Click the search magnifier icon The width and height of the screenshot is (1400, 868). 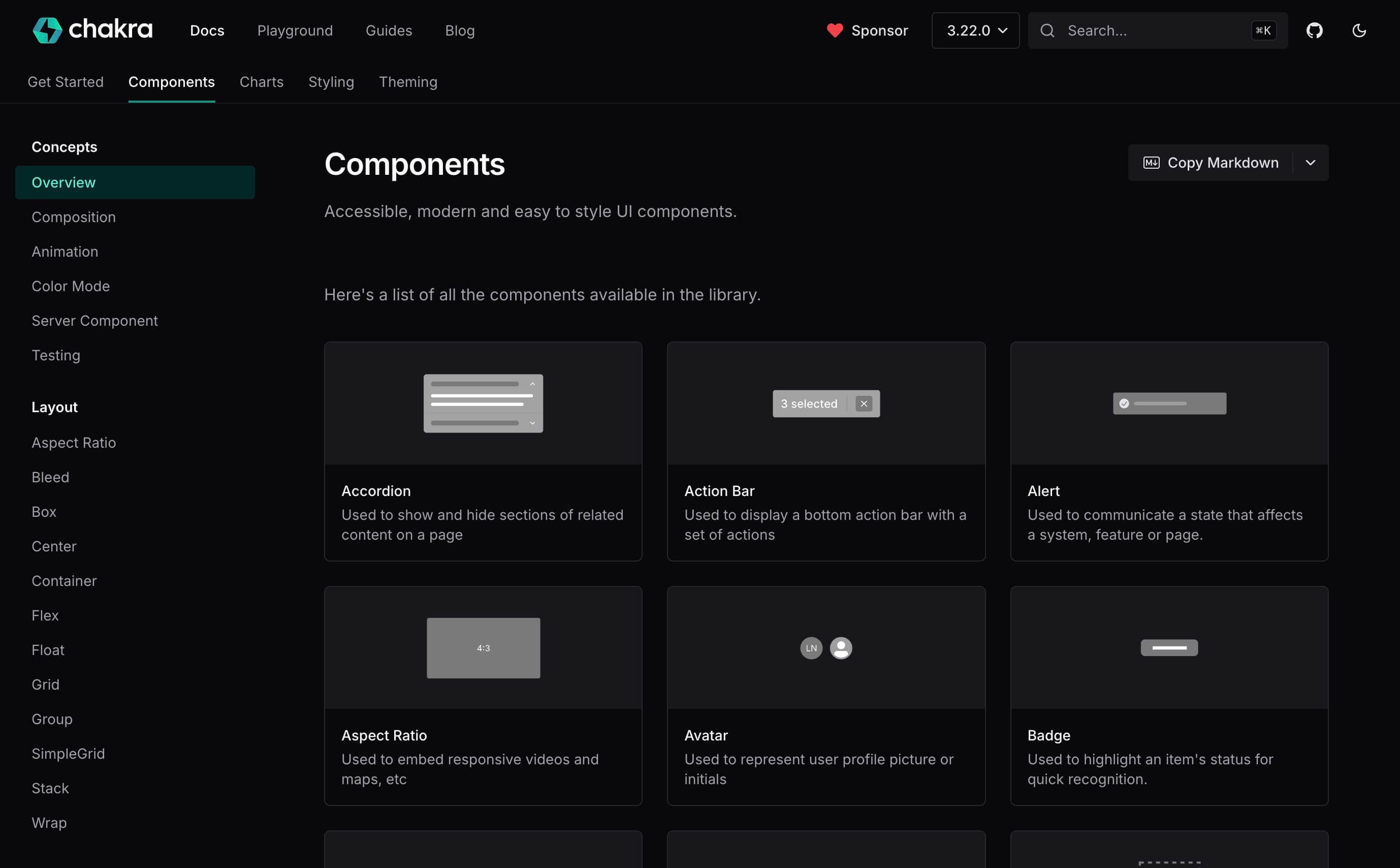1047,30
